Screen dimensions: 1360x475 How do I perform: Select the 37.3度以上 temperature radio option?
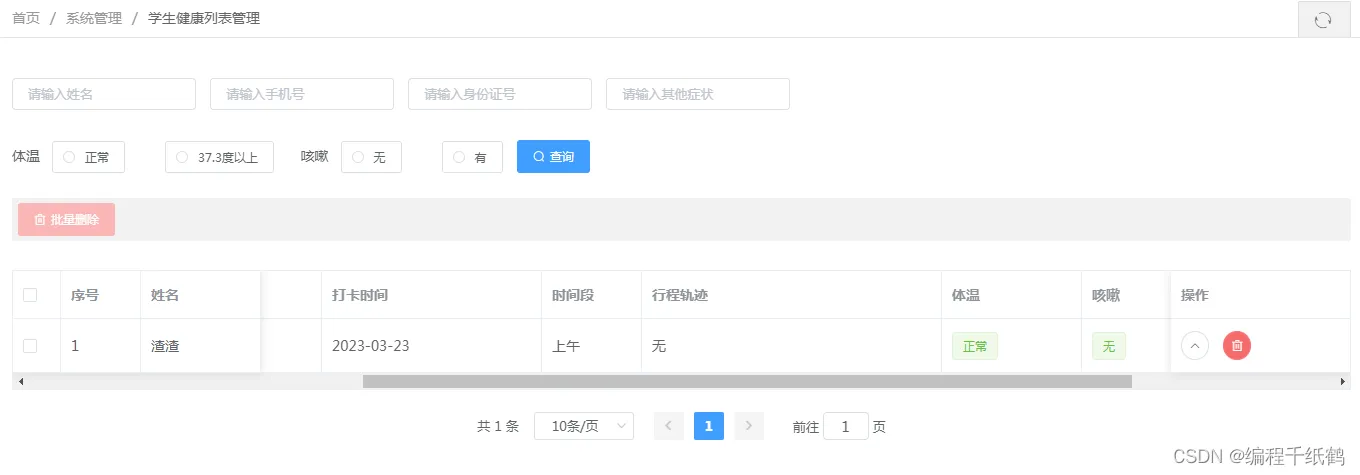(x=182, y=157)
